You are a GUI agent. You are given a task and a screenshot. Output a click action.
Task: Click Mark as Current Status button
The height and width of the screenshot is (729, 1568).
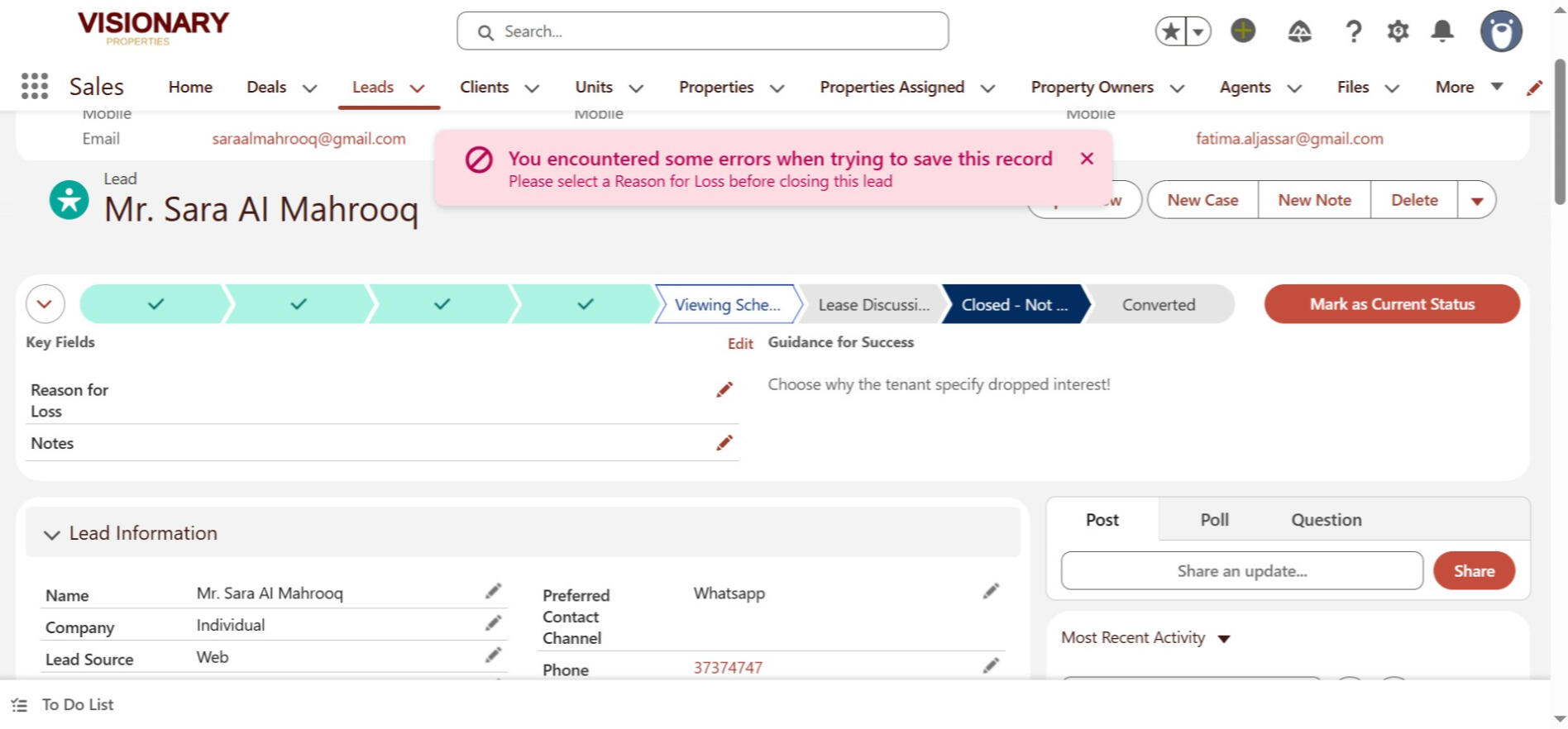click(1391, 304)
